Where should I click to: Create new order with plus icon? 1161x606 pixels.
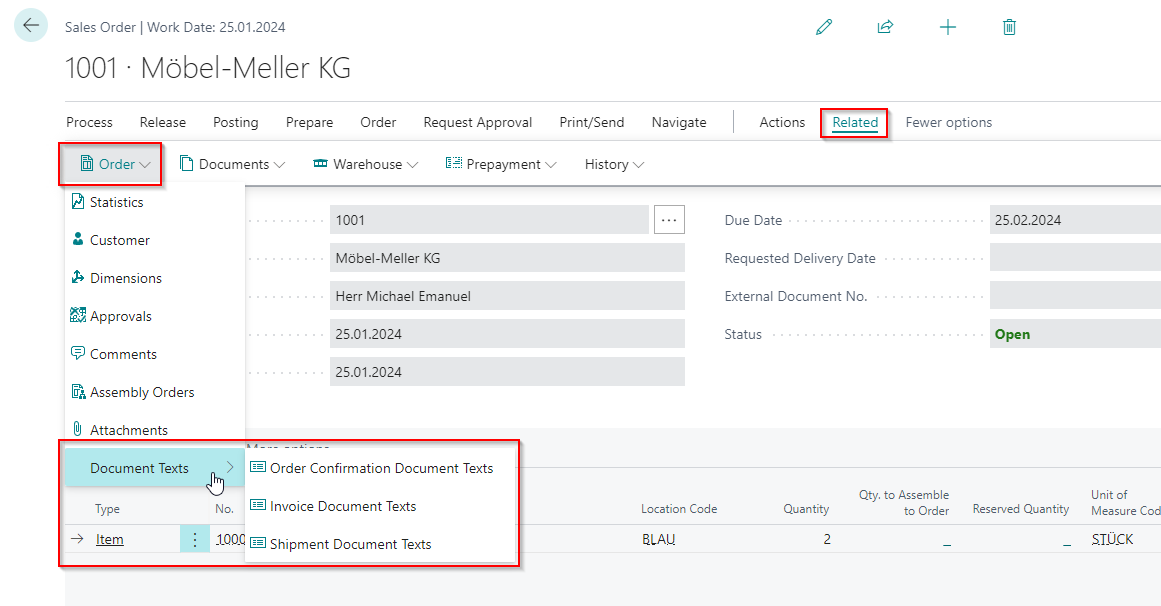coord(948,27)
